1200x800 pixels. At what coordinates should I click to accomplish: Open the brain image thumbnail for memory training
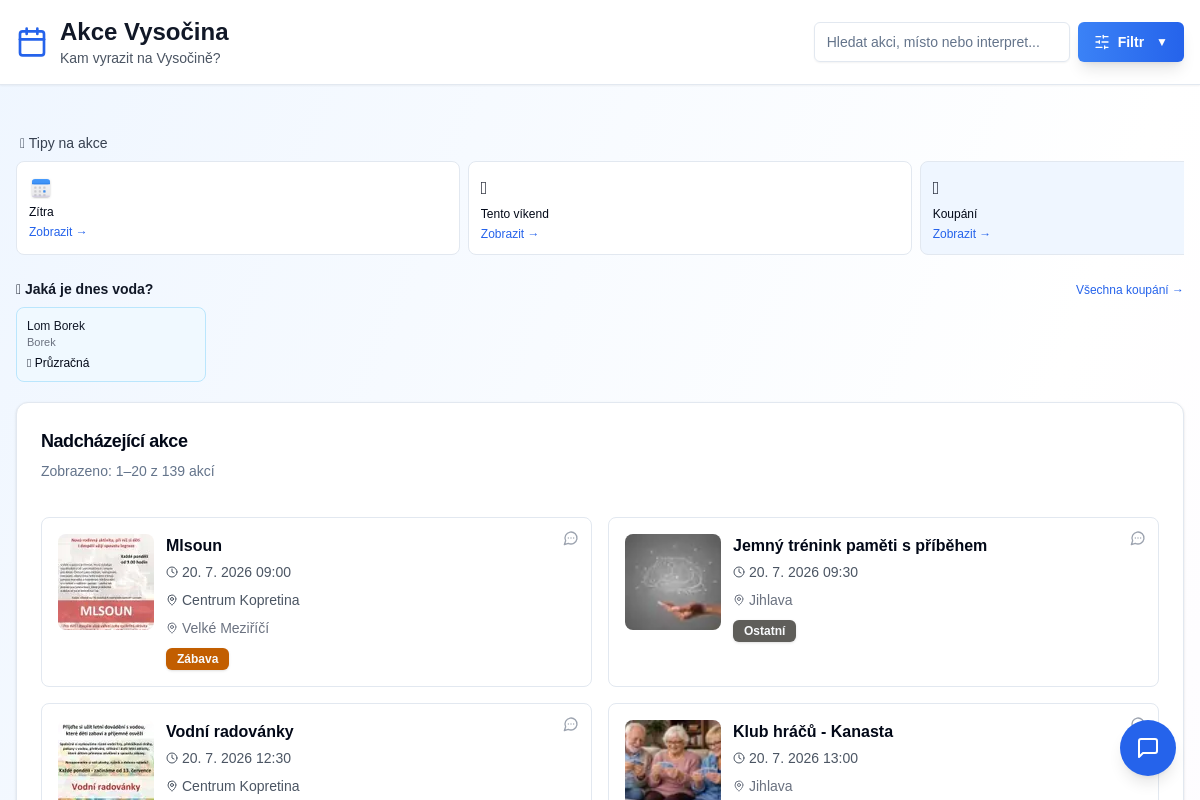click(x=673, y=582)
